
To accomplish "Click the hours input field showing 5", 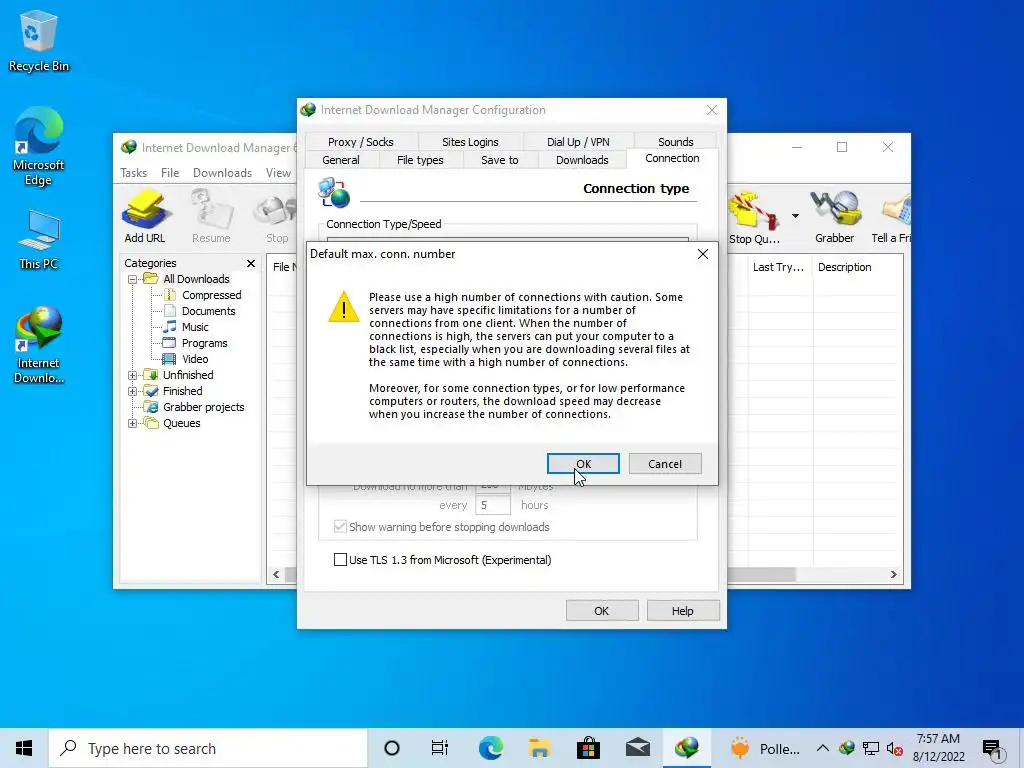I will [x=492, y=505].
